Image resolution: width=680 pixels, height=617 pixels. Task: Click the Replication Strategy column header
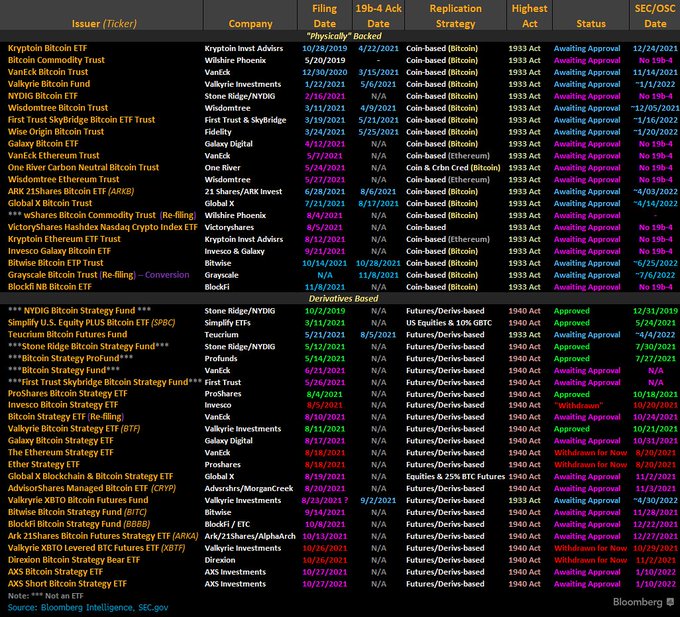(455, 16)
